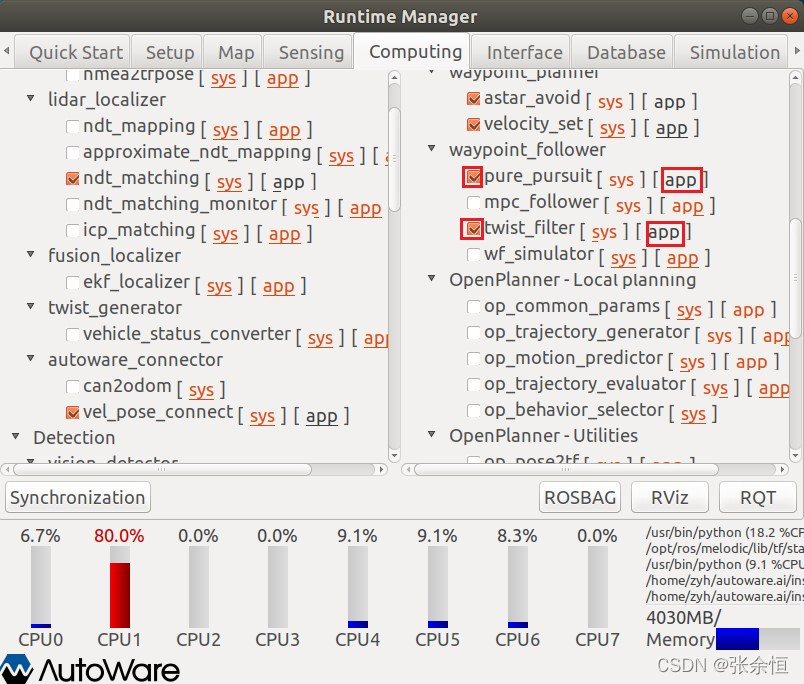This screenshot has height=684, width=804.
Task: Open astar_avoid sys settings link
Action: 610,103
